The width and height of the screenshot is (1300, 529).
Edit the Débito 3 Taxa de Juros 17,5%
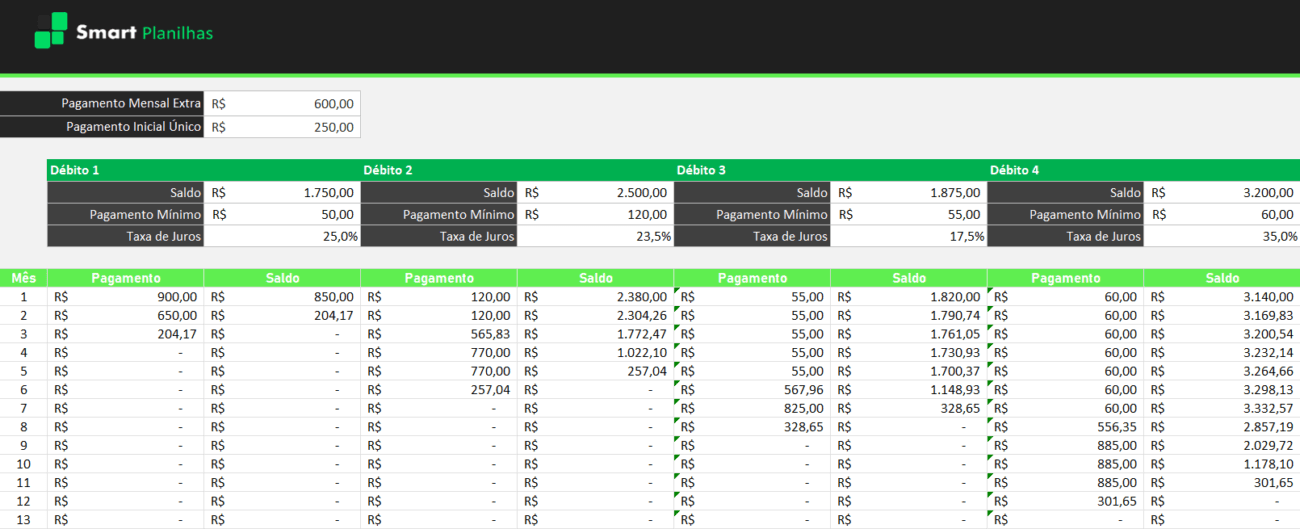[908, 237]
